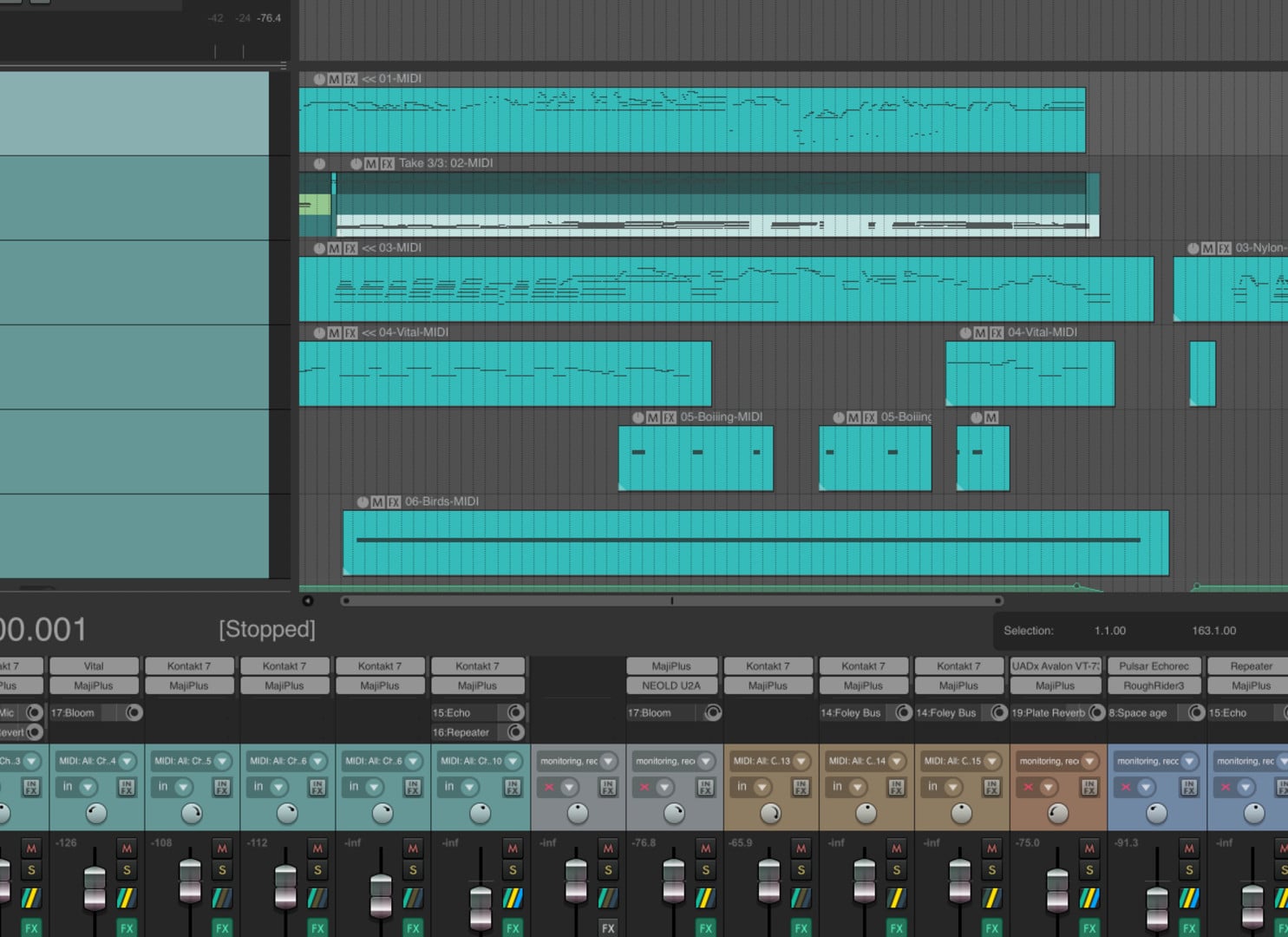Click the selection end field showing 163.1.00
This screenshot has width=1288, height=937.
click(1213, 631)
